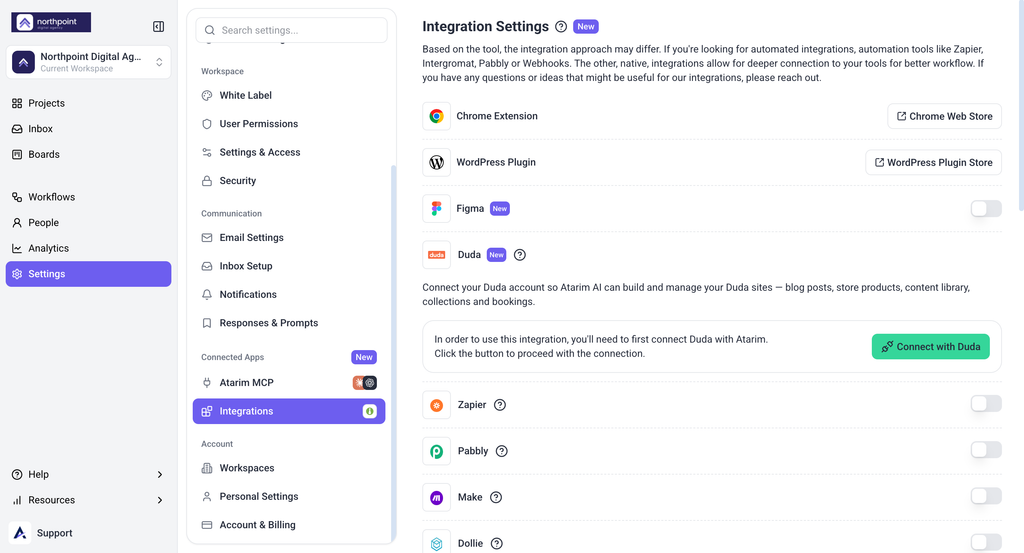Click the Search settings input field

point(291,30)
